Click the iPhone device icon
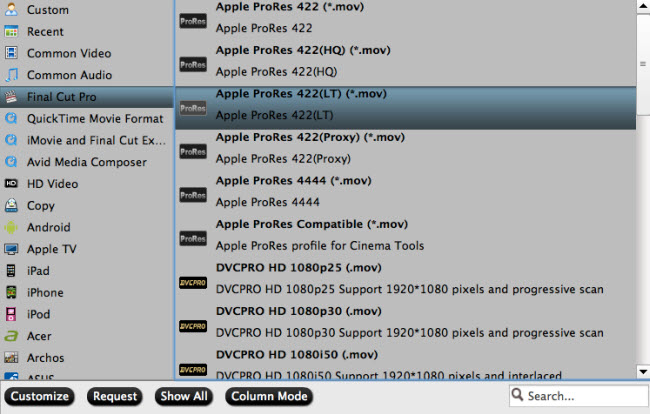 pos(11,292)
